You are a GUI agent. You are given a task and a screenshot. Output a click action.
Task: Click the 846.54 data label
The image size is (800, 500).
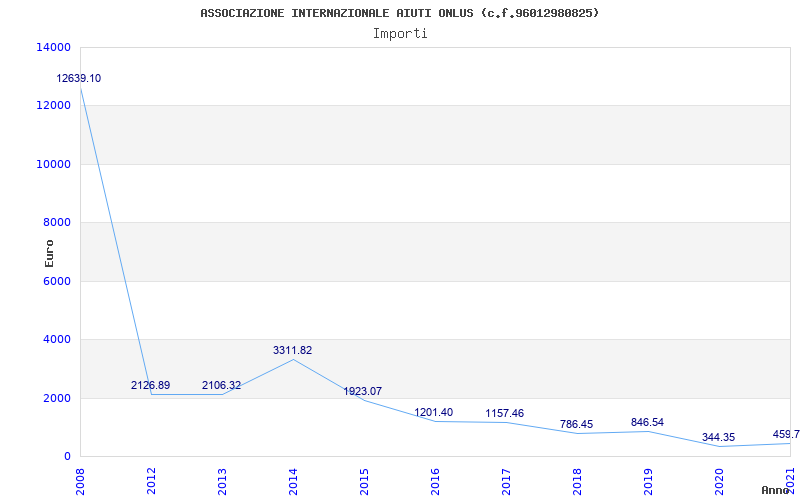(647, 422)
